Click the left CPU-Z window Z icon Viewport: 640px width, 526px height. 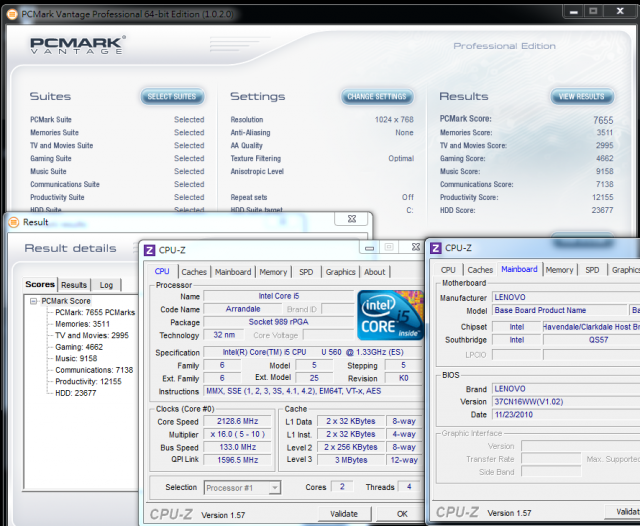149,250
